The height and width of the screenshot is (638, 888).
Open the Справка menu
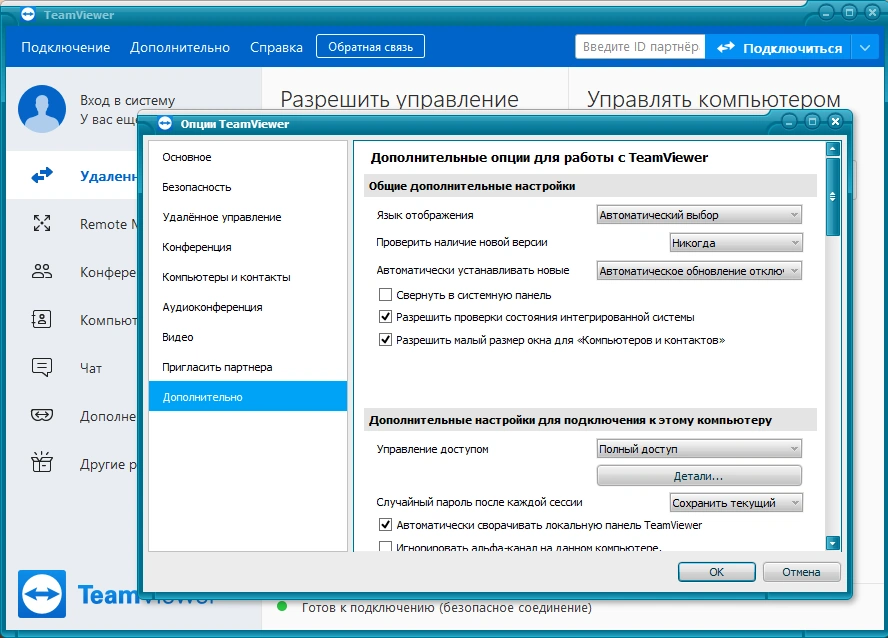tap(276, 47)
